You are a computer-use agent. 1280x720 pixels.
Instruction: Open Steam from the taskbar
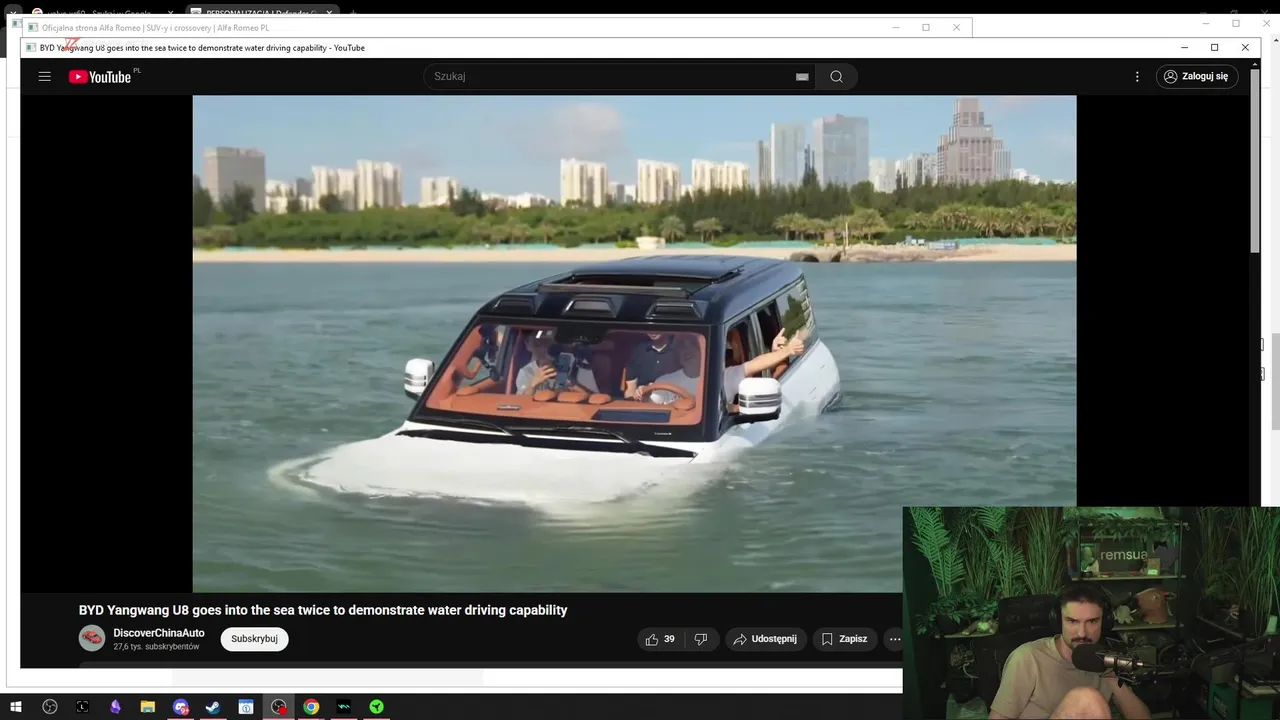213,707
